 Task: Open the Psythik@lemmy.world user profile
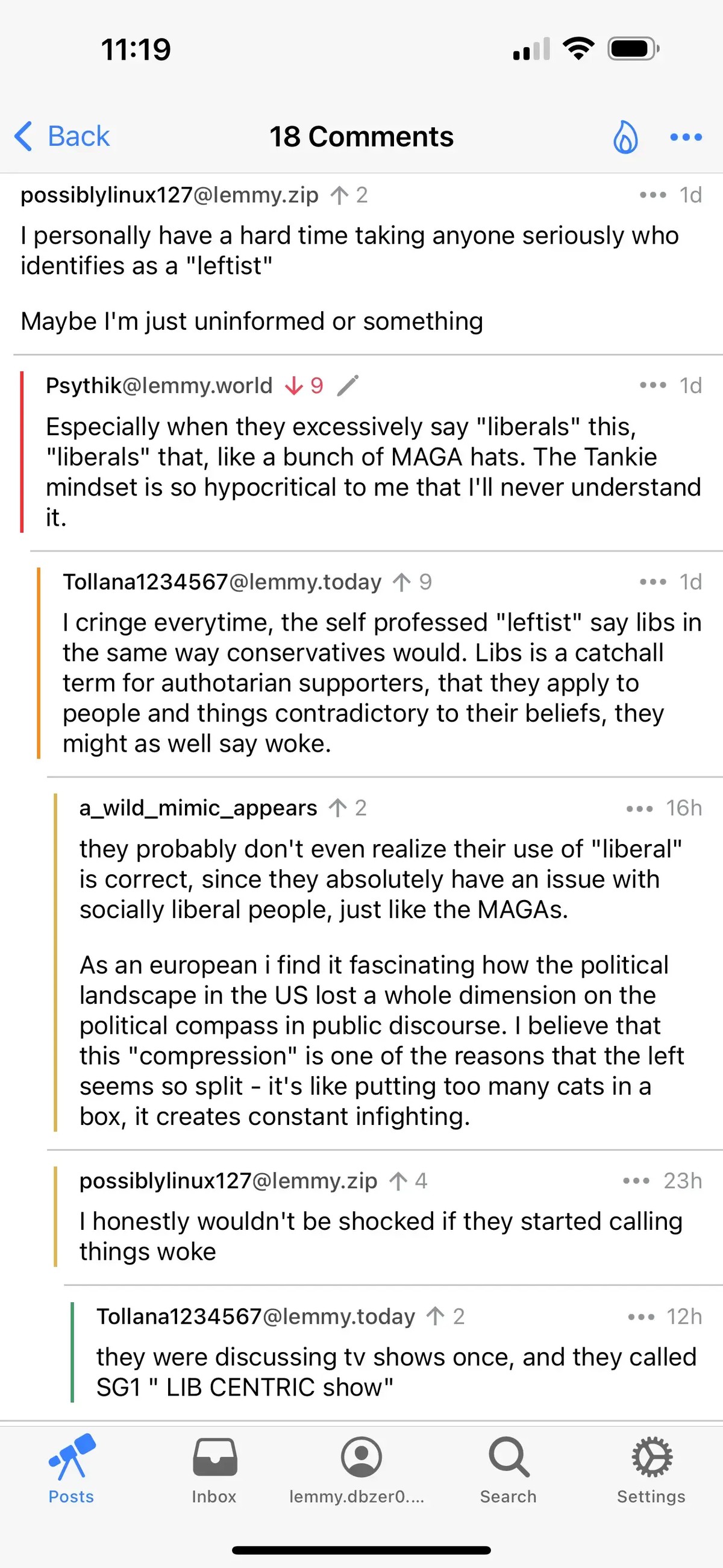click(159, 386)
